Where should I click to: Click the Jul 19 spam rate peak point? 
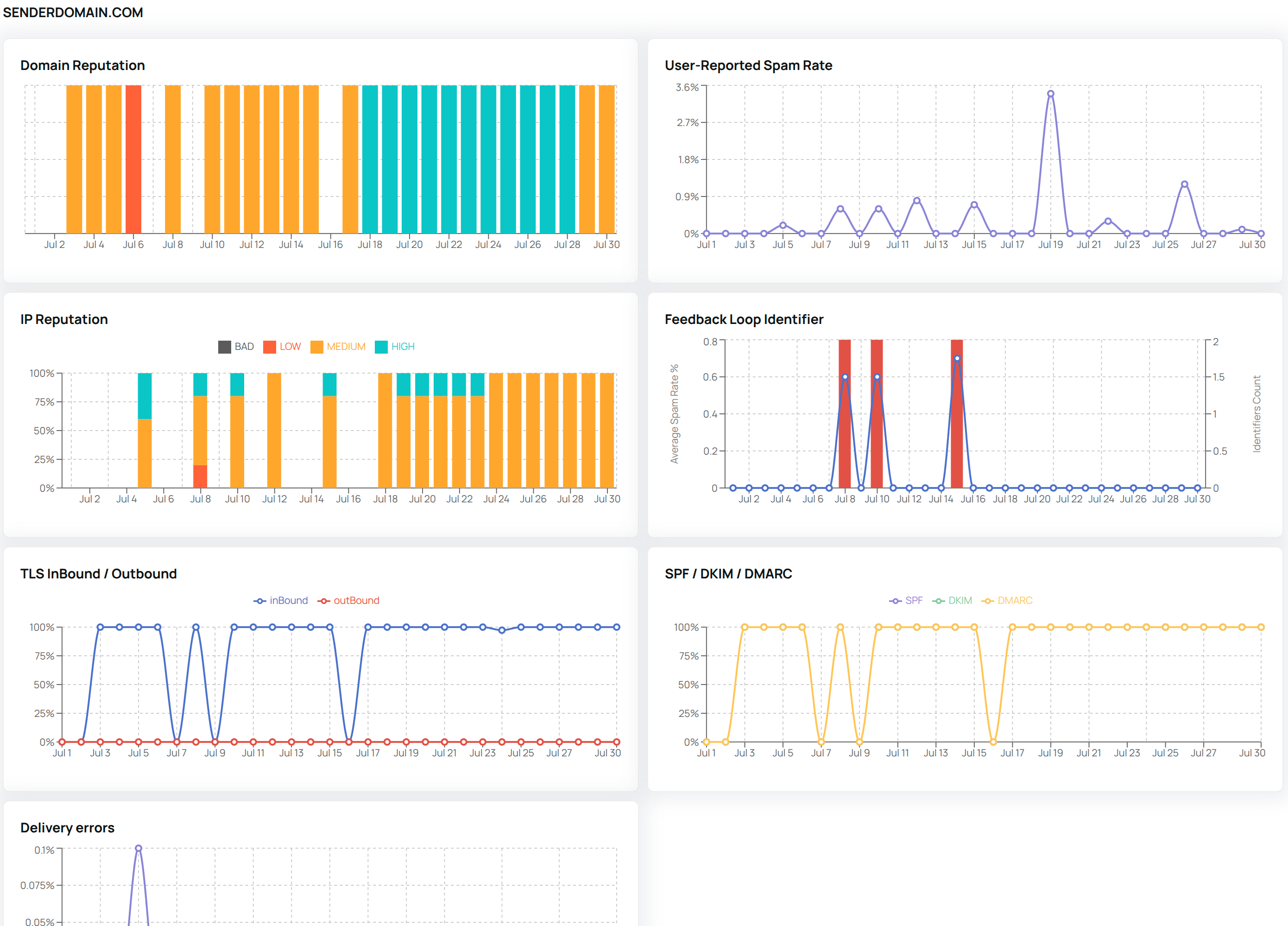[x=1051, y=94]
